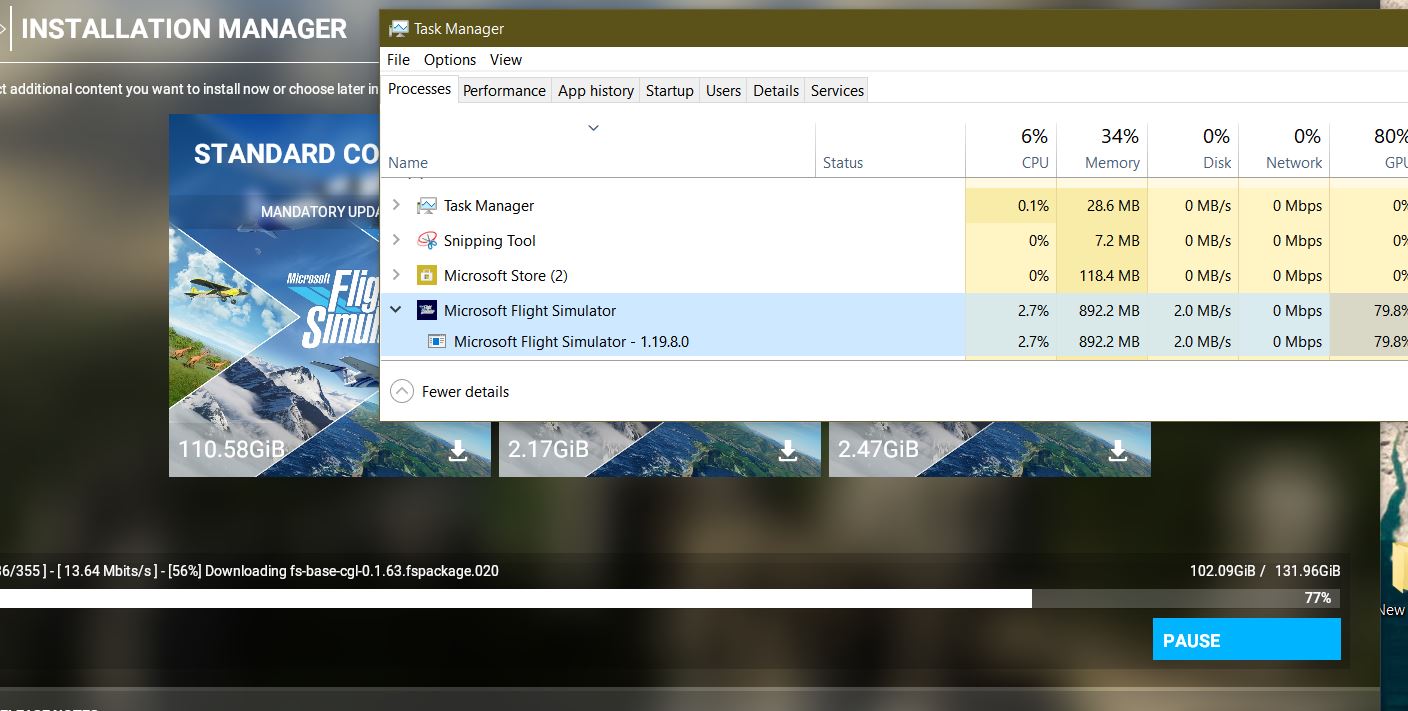The width and height of the screenshot is (1408, 711).
Task: Click Fewer details link
Action: [x=465, y=392]
